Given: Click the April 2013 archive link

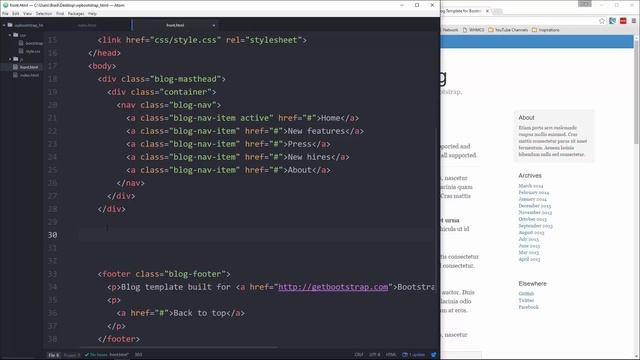Looking at the screenshot, I should (529, 259).
